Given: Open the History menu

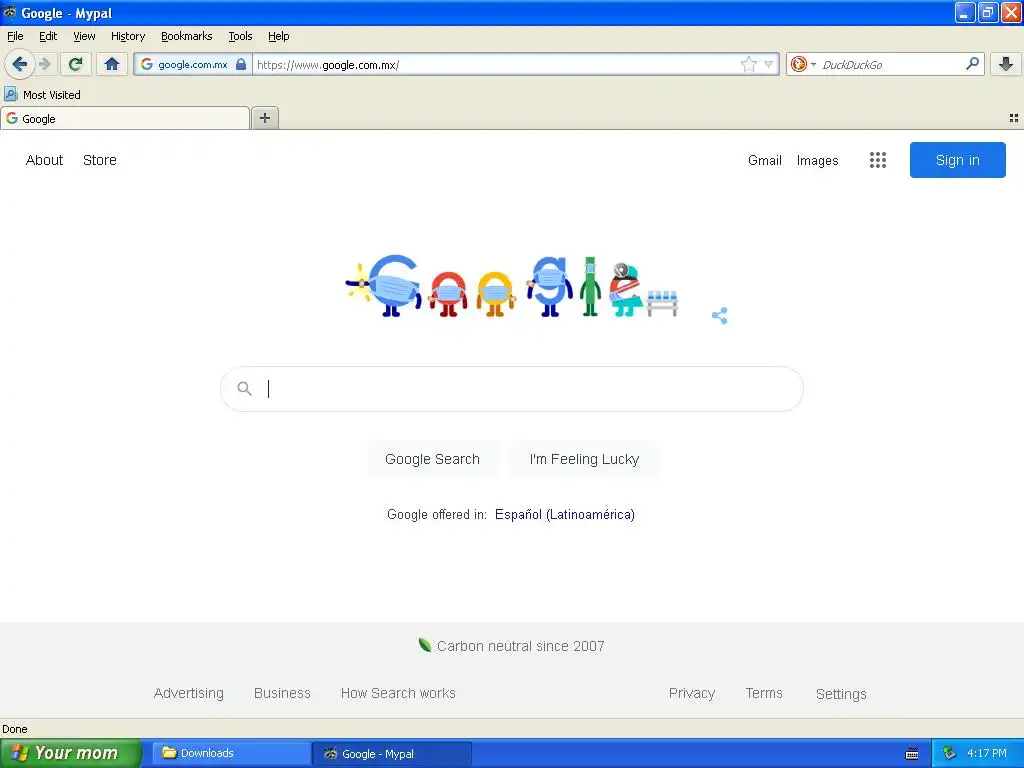Looking at the screenshot, I should 128,36.
